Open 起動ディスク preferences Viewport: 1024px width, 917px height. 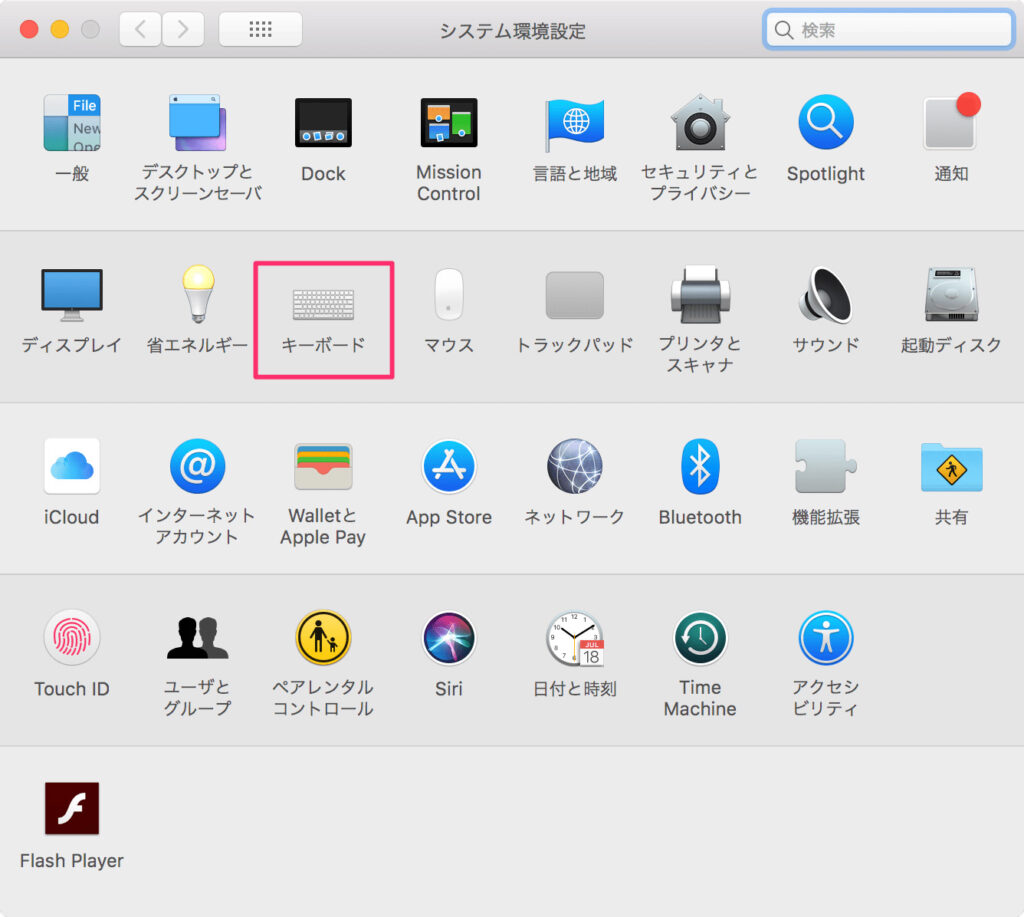pyautogui.click(x=951, y=295)
